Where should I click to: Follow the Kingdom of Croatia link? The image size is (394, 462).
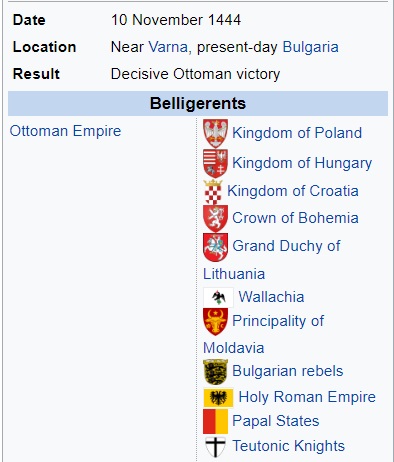(293, 191)
